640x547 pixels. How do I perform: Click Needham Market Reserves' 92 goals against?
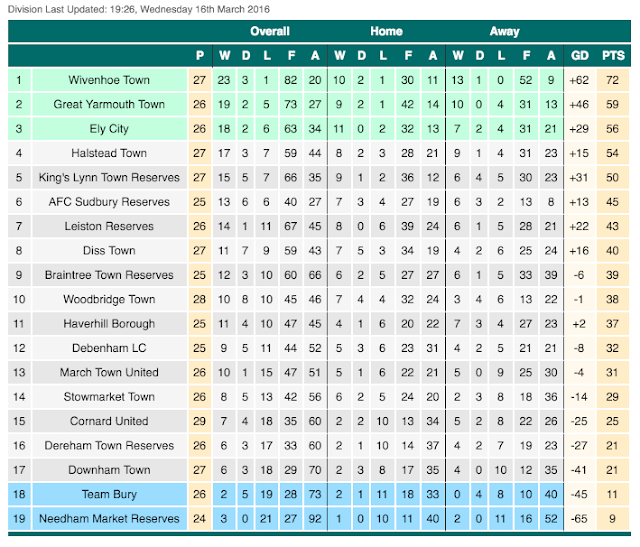coord(315,519)
